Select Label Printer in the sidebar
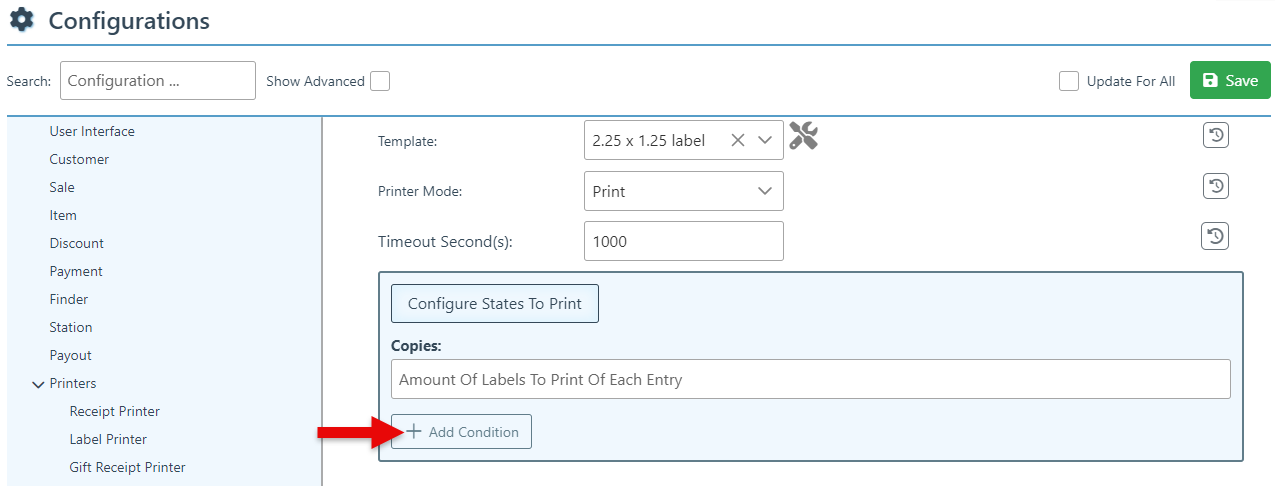The height and width of the screenshot is (486, 1275). [x=108, y=439]
